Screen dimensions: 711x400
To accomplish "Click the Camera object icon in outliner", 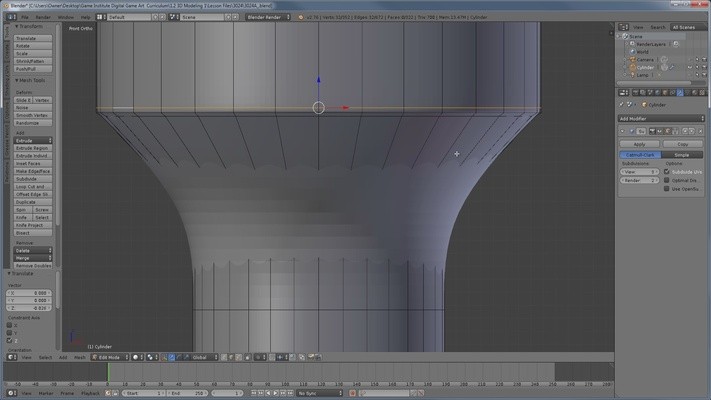I will pyautogui.click(x=631, y=59).
